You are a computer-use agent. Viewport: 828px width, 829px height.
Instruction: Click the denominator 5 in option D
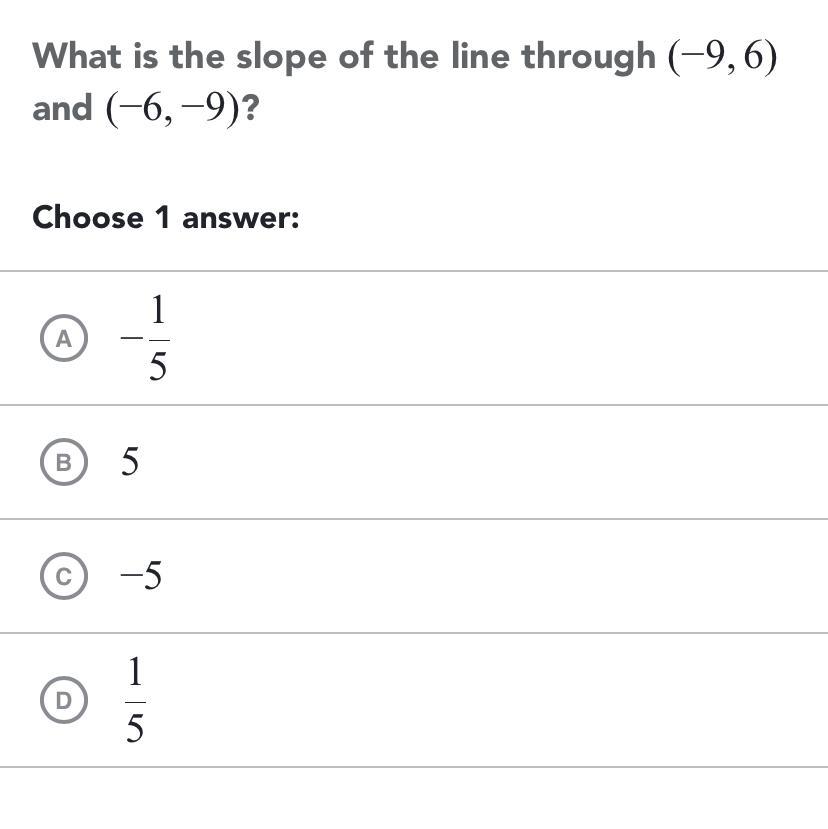point(135,728)
